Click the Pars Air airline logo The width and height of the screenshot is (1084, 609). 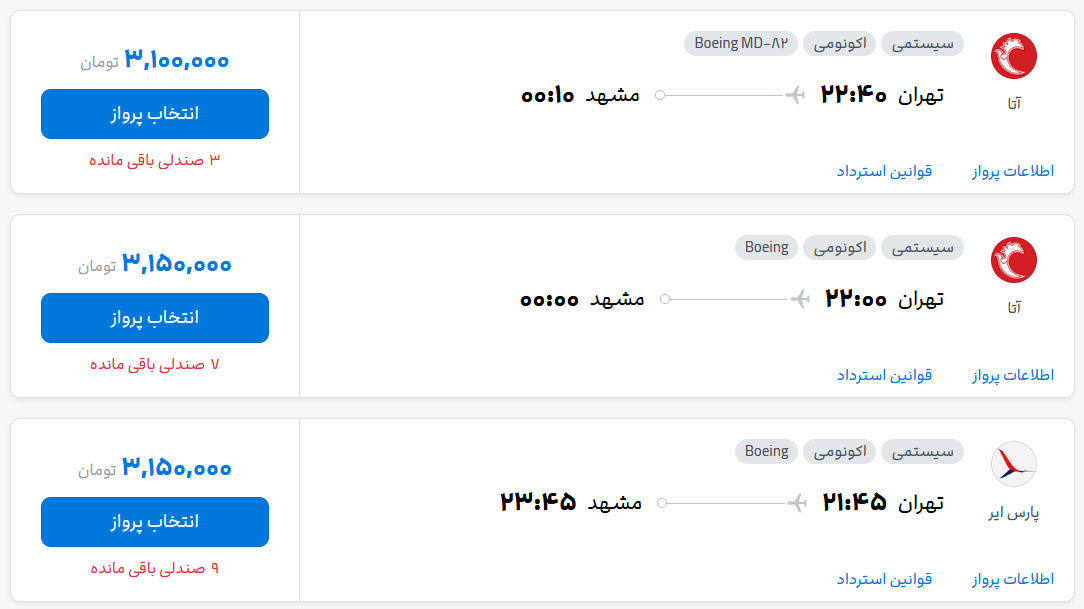tap(1013, 464)
